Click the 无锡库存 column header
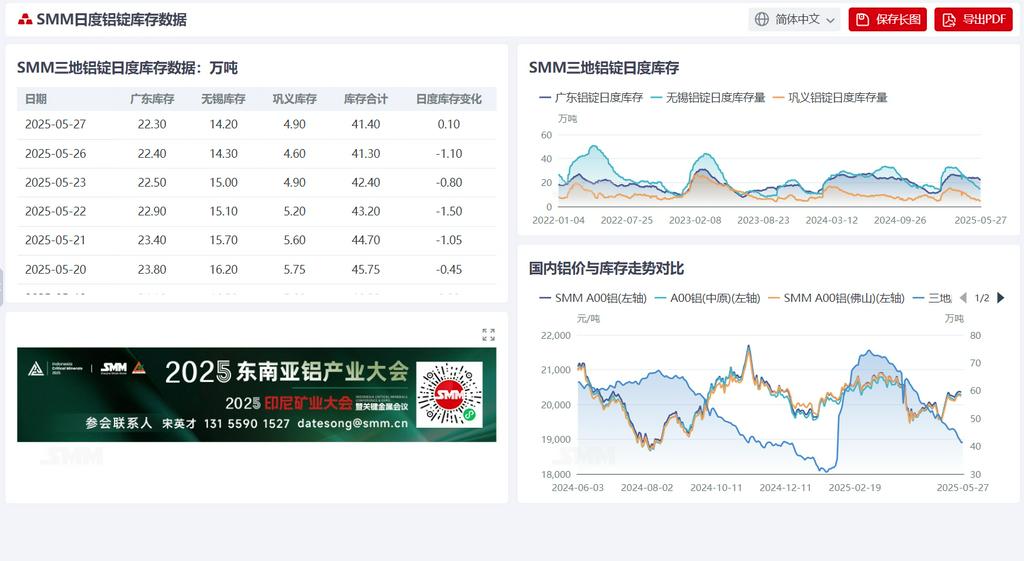 tap(223, 99)
